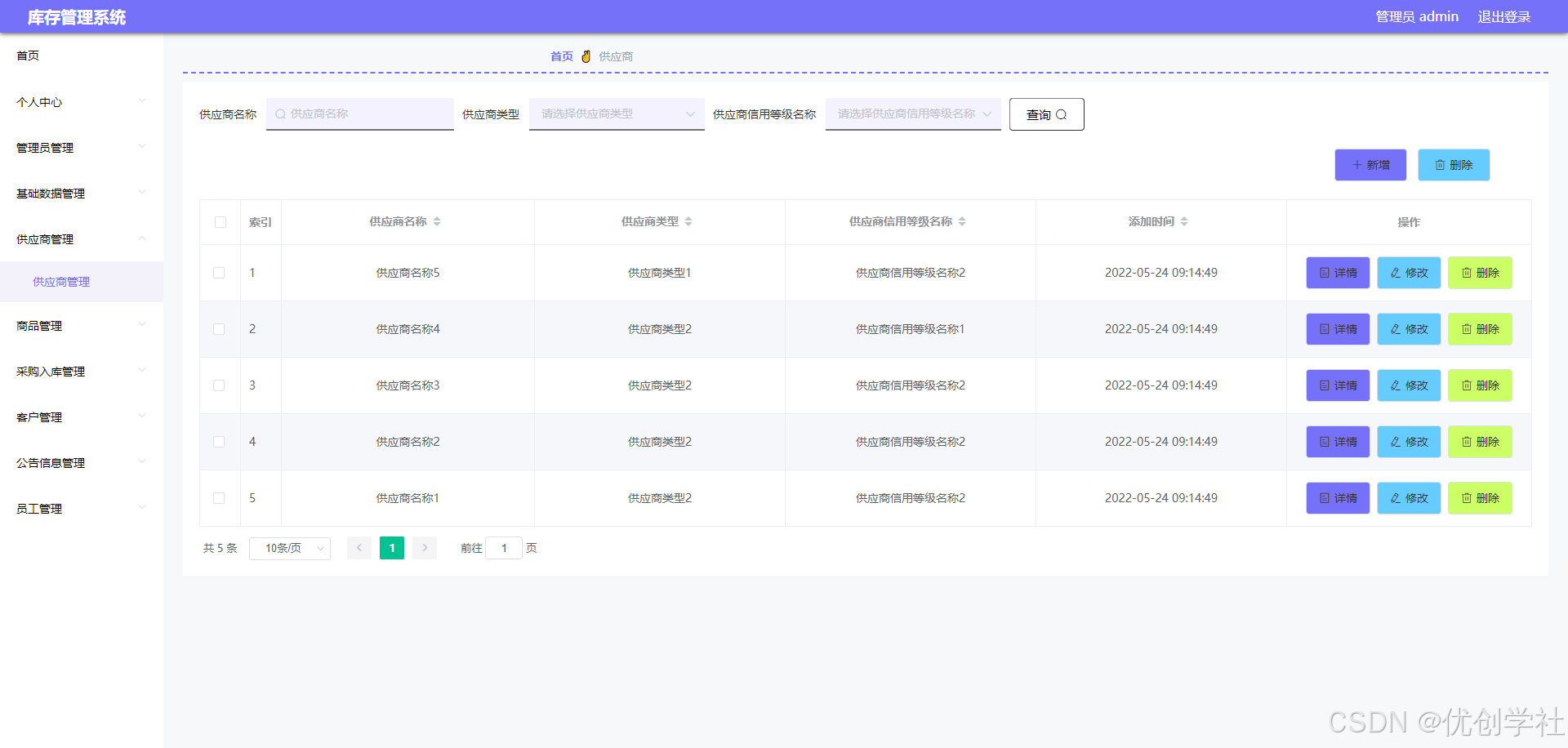Image resolution: width=1568 pixels, height=748 pixels.
Task: Focus the 前往 page number input
Action: click(504, 548)
